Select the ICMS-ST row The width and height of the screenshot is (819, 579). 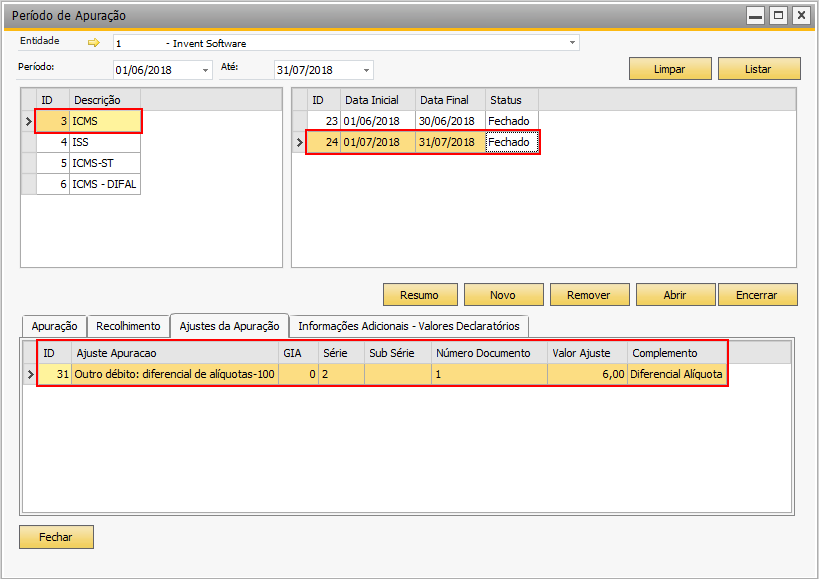tap(88, 163)
